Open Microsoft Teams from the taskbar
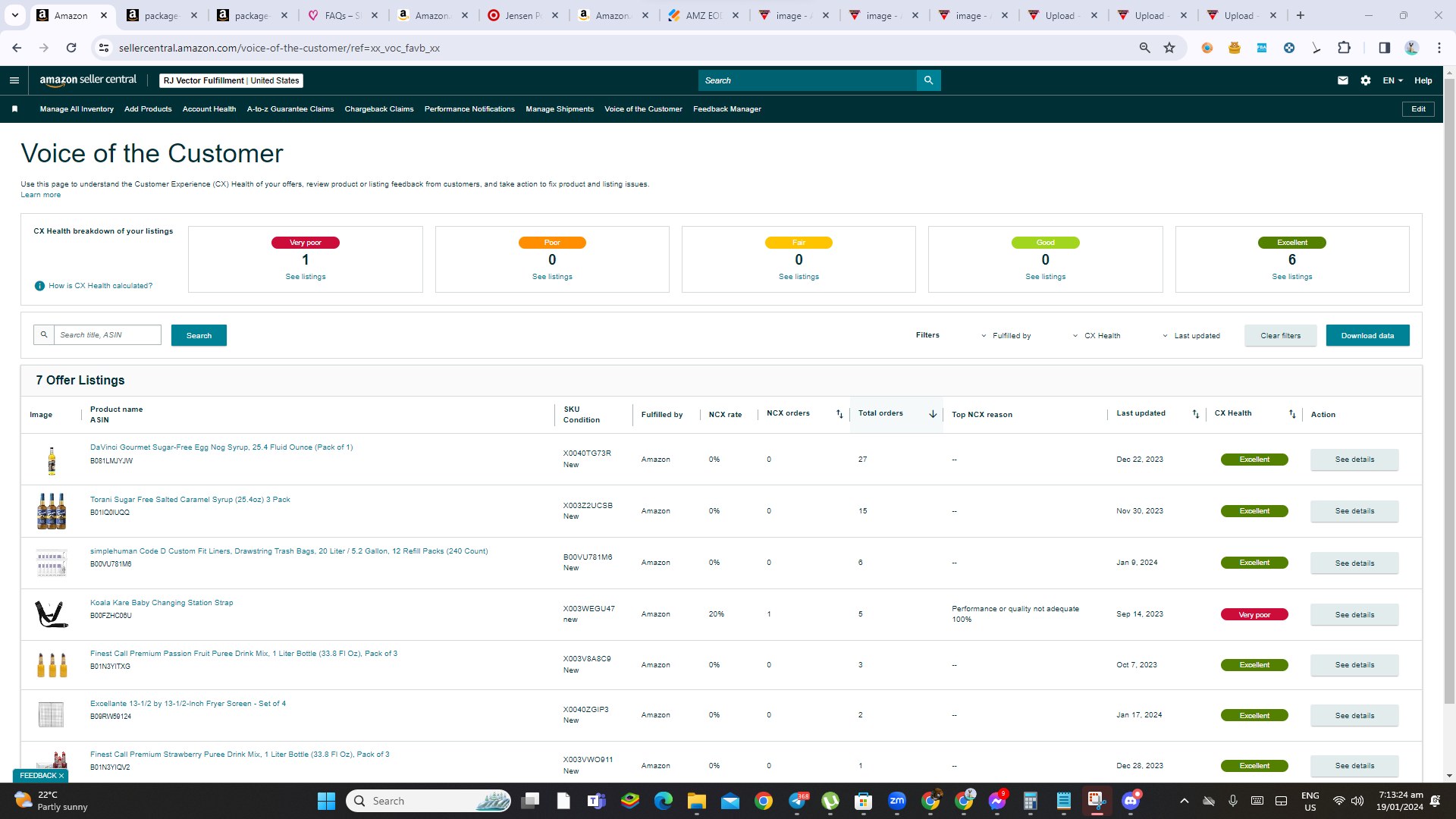1456x819 pixels. click(x=596, y=801)
